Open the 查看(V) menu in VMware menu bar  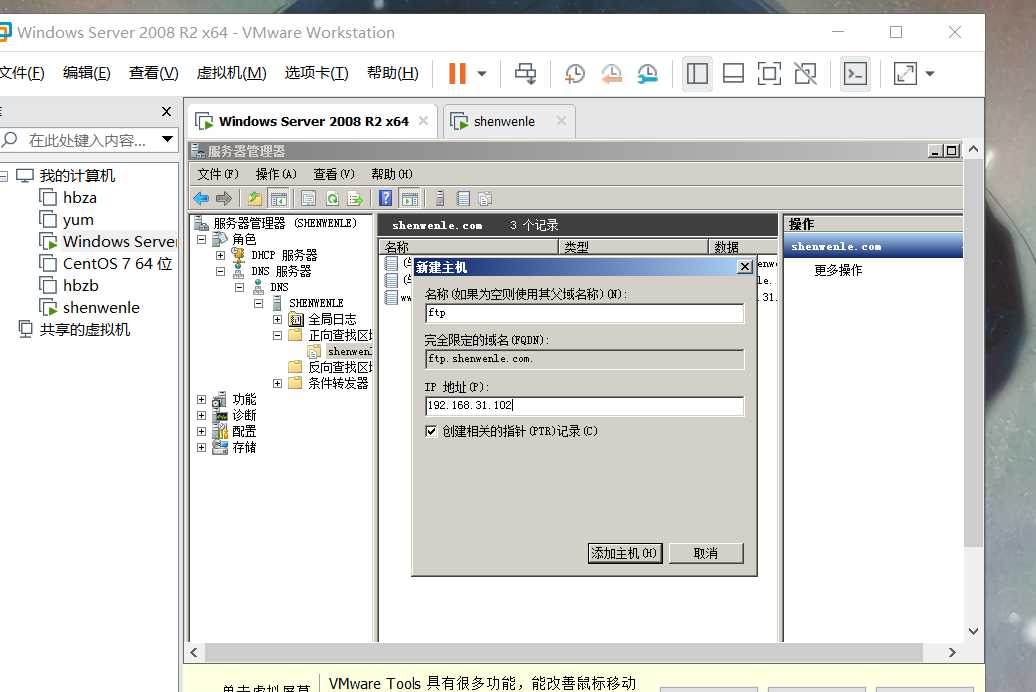pos(153,73)
